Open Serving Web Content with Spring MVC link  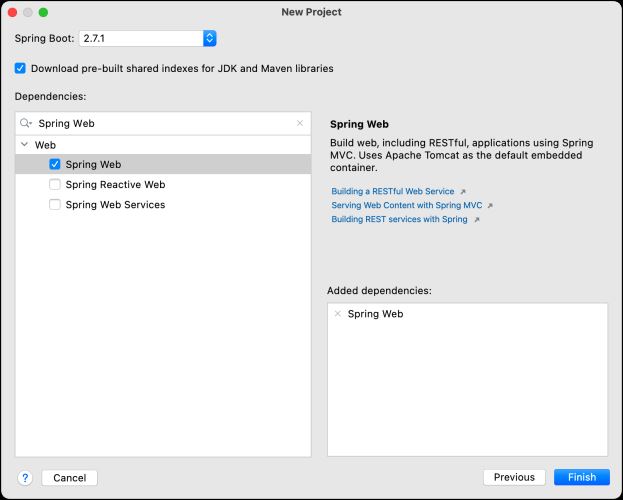[x=406, y=205]
